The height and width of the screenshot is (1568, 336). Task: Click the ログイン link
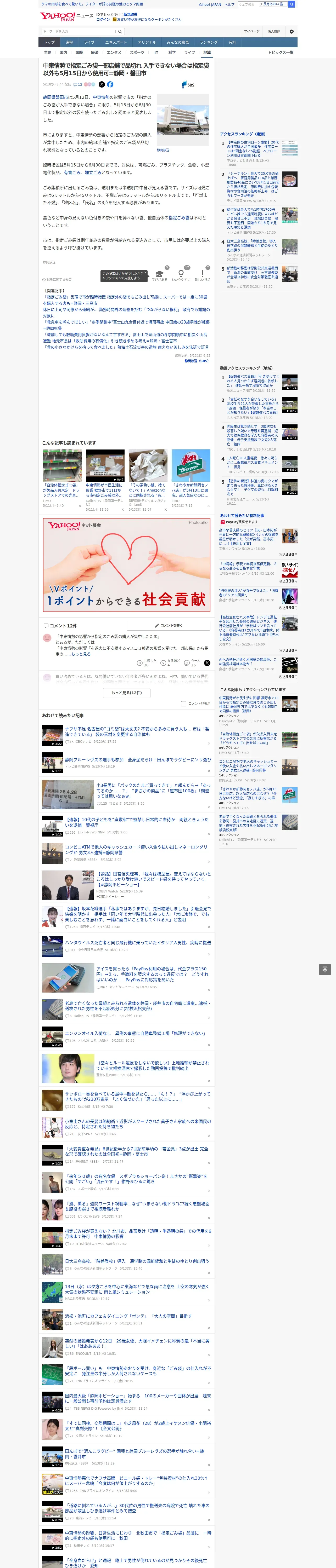tap(103, 20)
